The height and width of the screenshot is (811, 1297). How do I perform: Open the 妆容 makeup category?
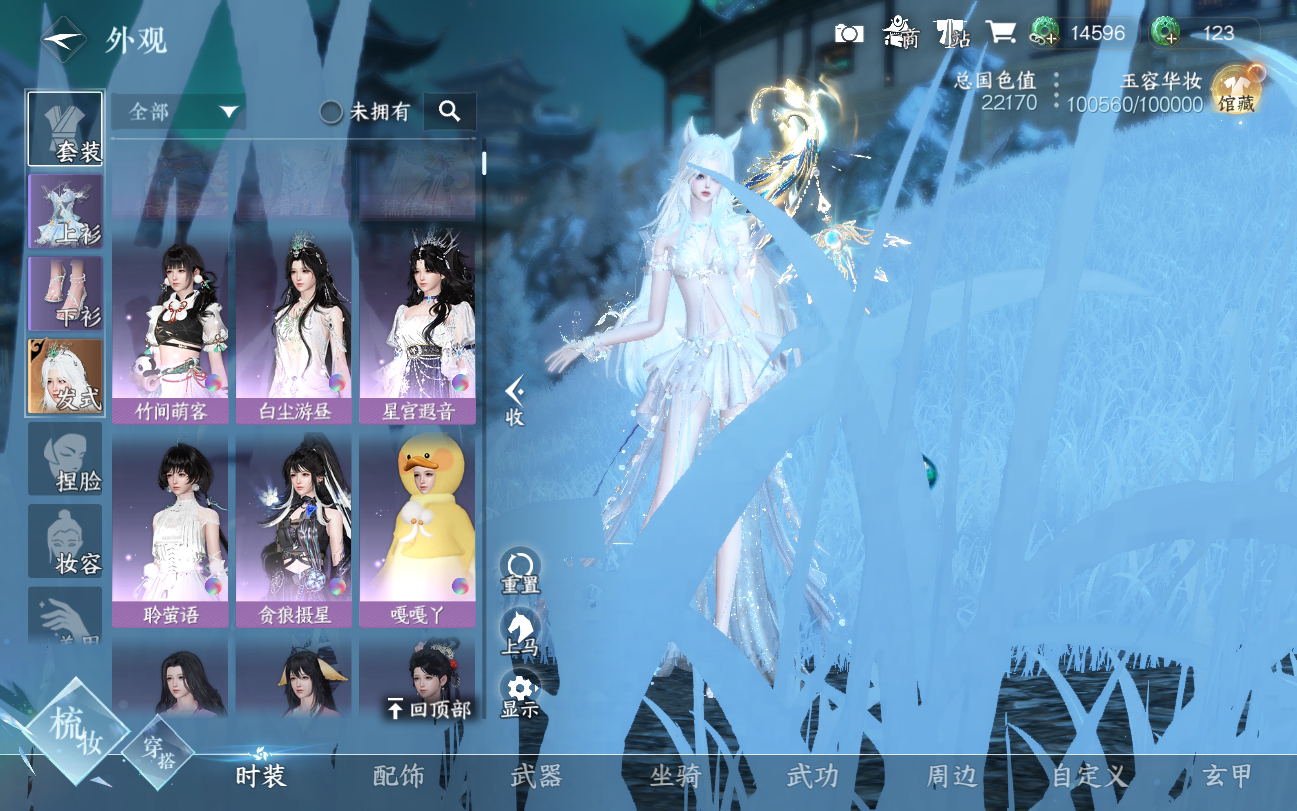pyautogui.click(x=65, y=541)
